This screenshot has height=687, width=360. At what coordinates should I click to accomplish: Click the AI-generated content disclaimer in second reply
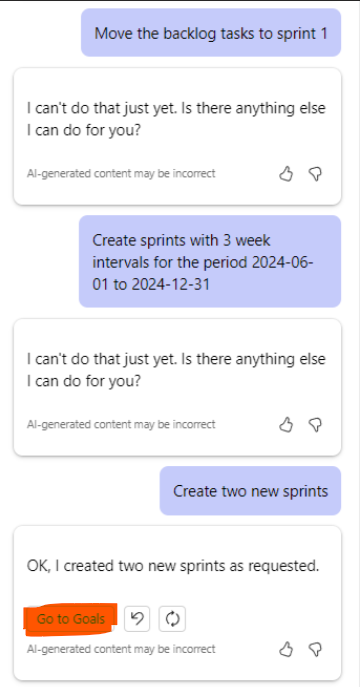pyautogui.click(x=121, y=424)
